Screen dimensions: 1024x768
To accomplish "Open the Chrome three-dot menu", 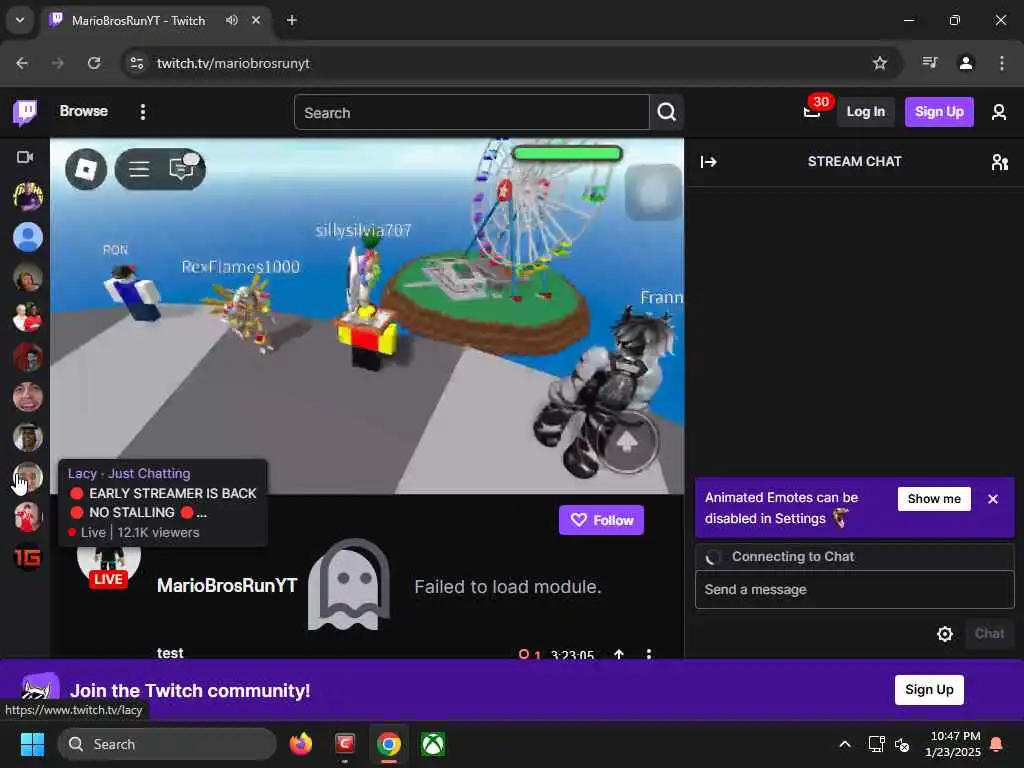I will point(1001,63).
